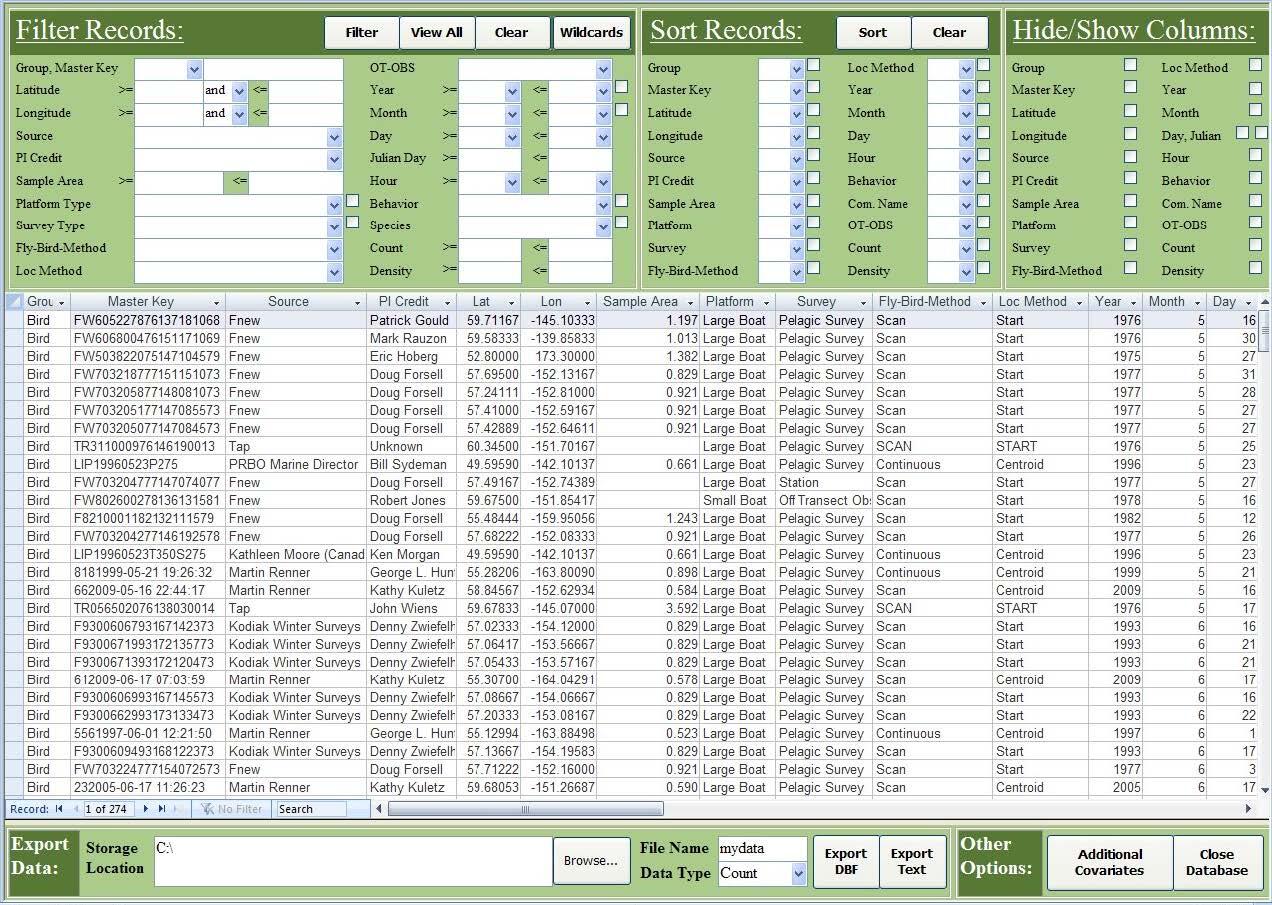Tick the Survey Type filter checkbox

[352, 222]
